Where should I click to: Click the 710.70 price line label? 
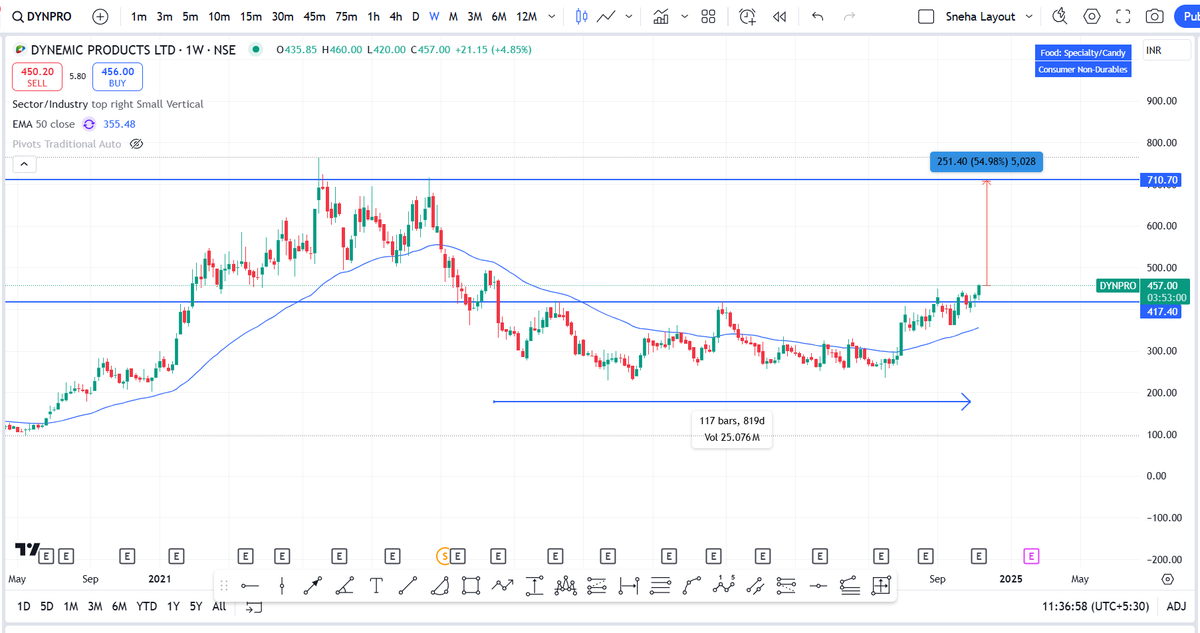pos(1160,180)
